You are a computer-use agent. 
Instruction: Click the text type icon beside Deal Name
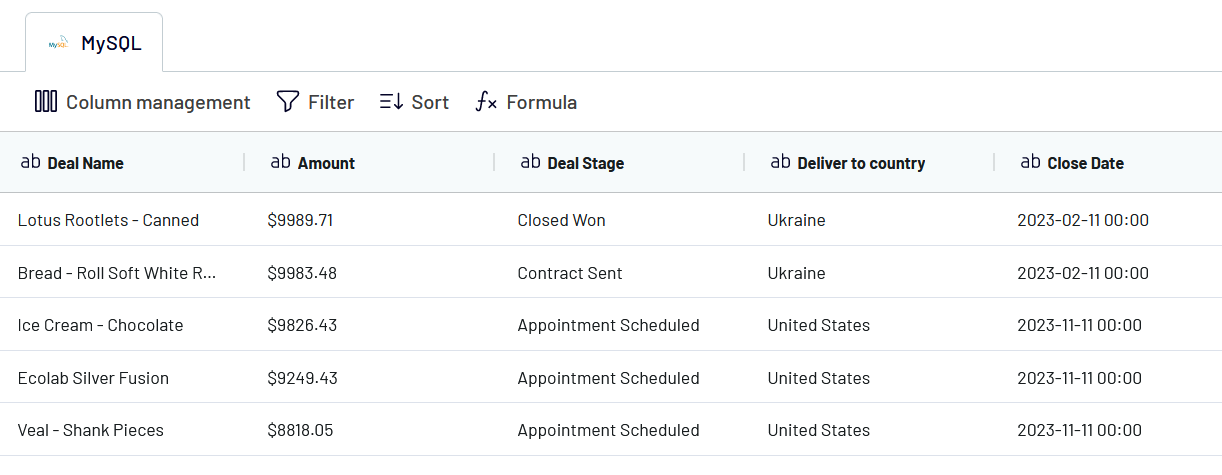click(x=31, y=162)
